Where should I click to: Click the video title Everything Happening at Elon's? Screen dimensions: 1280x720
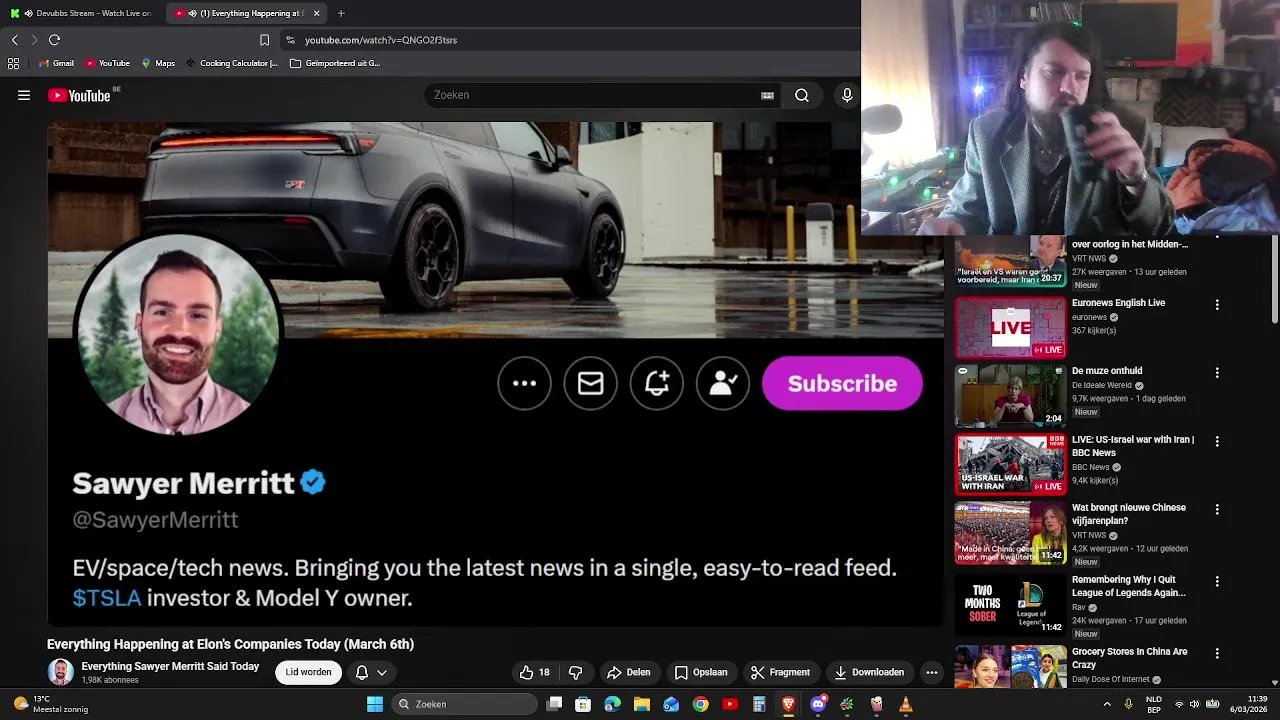pos(230,644)
